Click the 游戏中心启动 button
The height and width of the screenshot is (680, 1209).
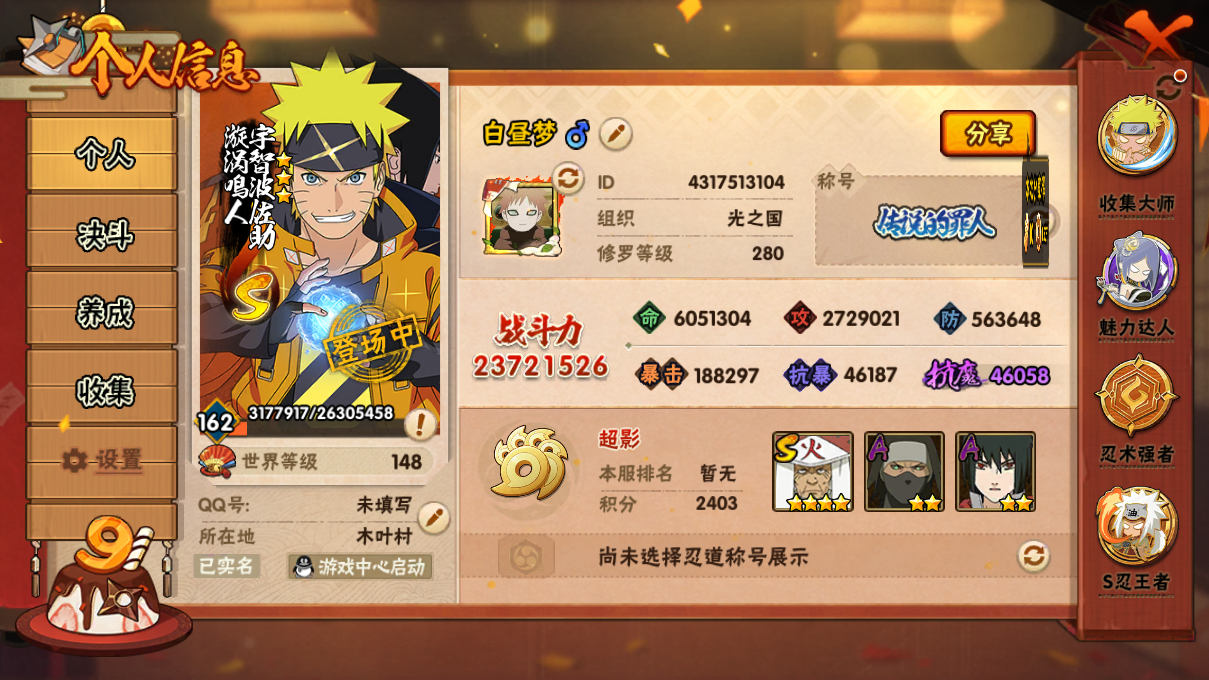pyautogui.click(x=361, y=567)
